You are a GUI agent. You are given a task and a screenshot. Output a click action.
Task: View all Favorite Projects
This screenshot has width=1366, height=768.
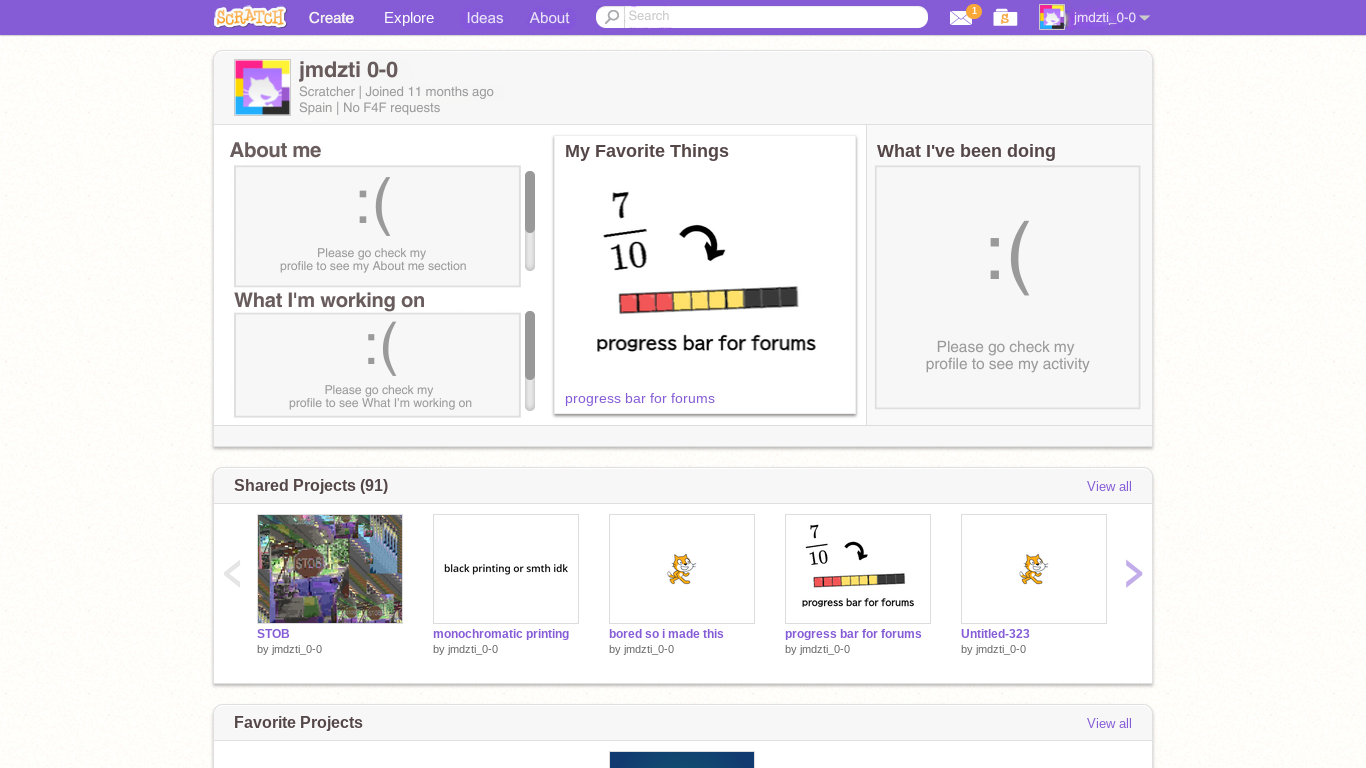click(1109, 723)
